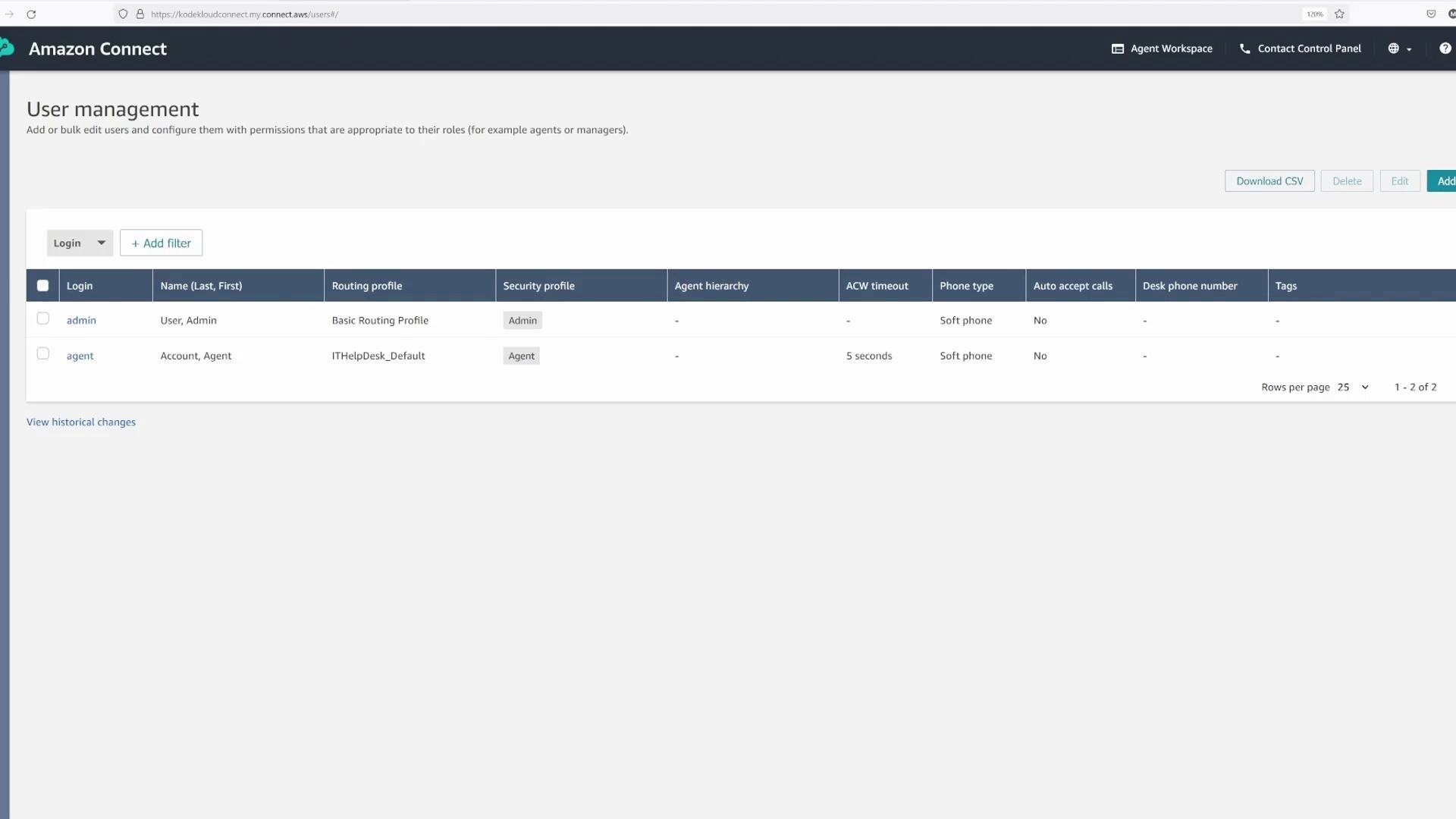This screenshot has height=819, width=1456.
Task: Click the Add filter button
Action: [161, 243]
